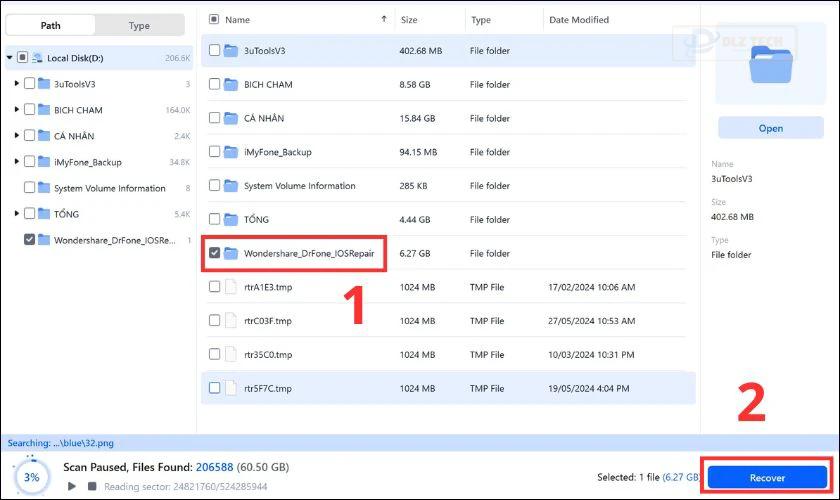Click CÁ NHÂN folder icon in file list
Viewport: 840px width, 500px height.
(x=231, y=118)
